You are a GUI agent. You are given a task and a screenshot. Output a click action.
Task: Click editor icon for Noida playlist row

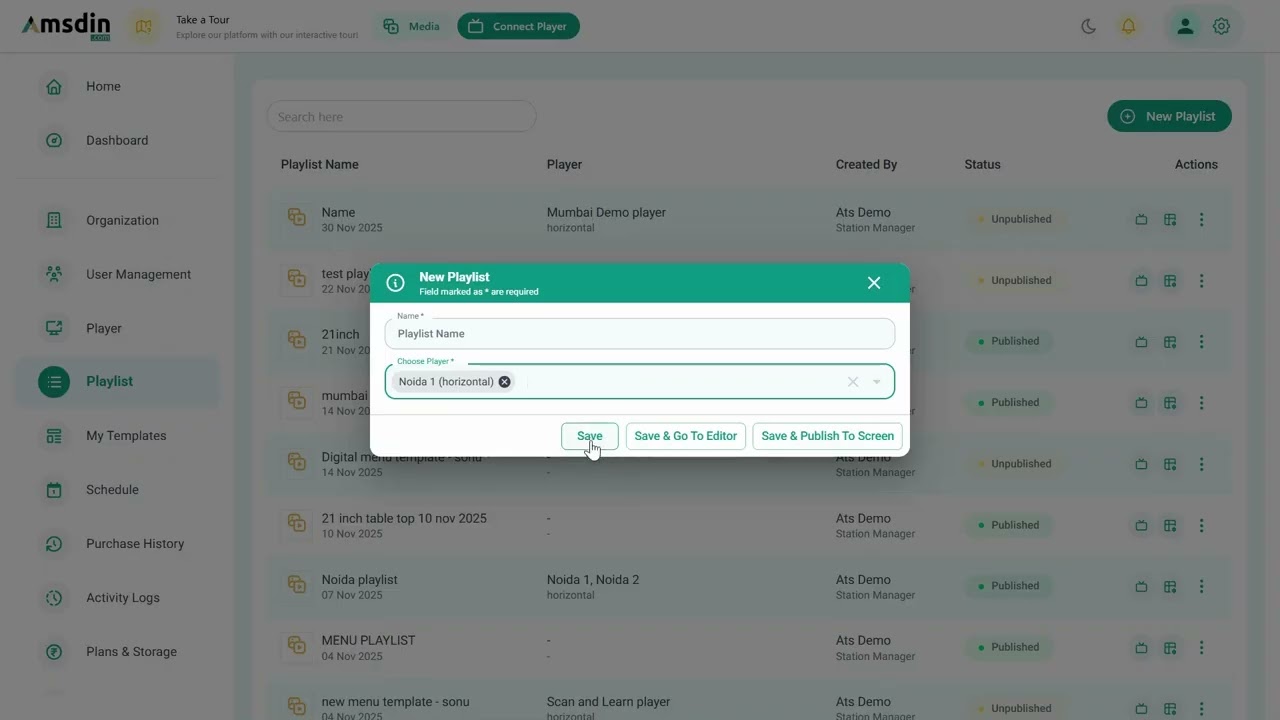tap(1170, 587)
